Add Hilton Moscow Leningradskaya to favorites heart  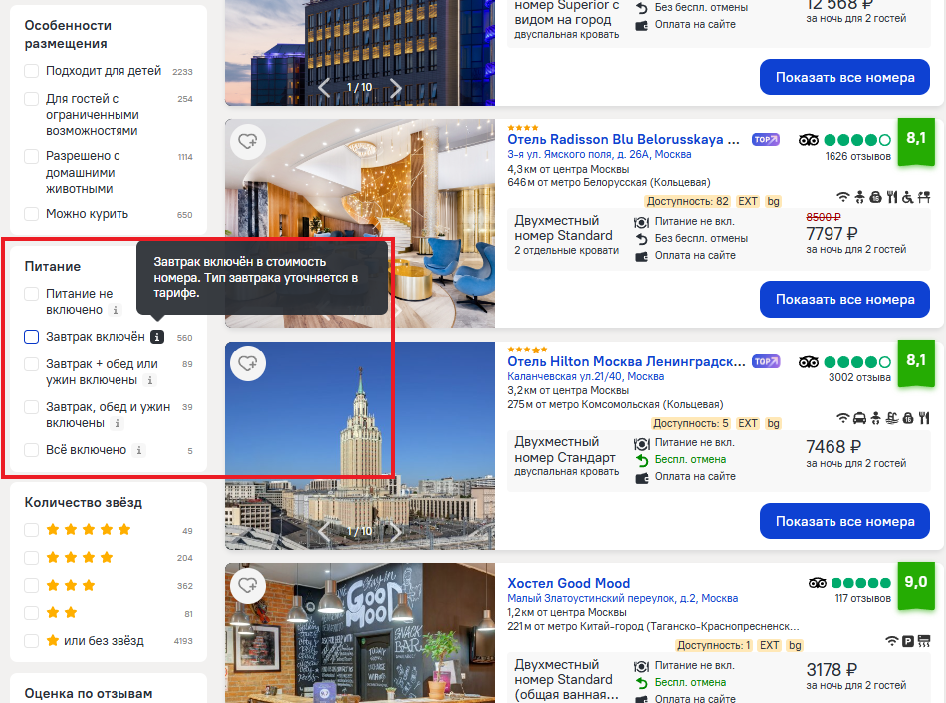click(x=248, y=363)
